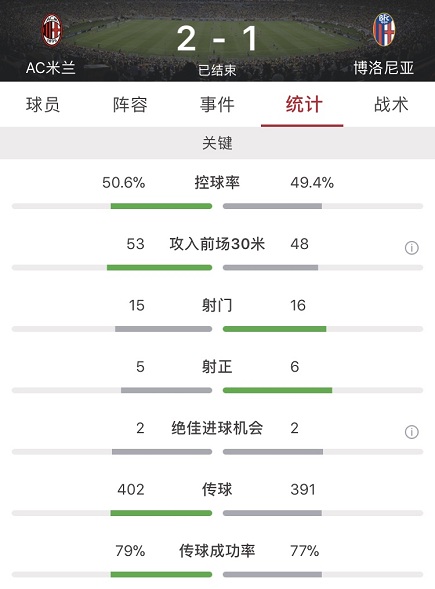Click the 传球成功率 stat label
Screen dimensions: 435x589
[217, 551]
